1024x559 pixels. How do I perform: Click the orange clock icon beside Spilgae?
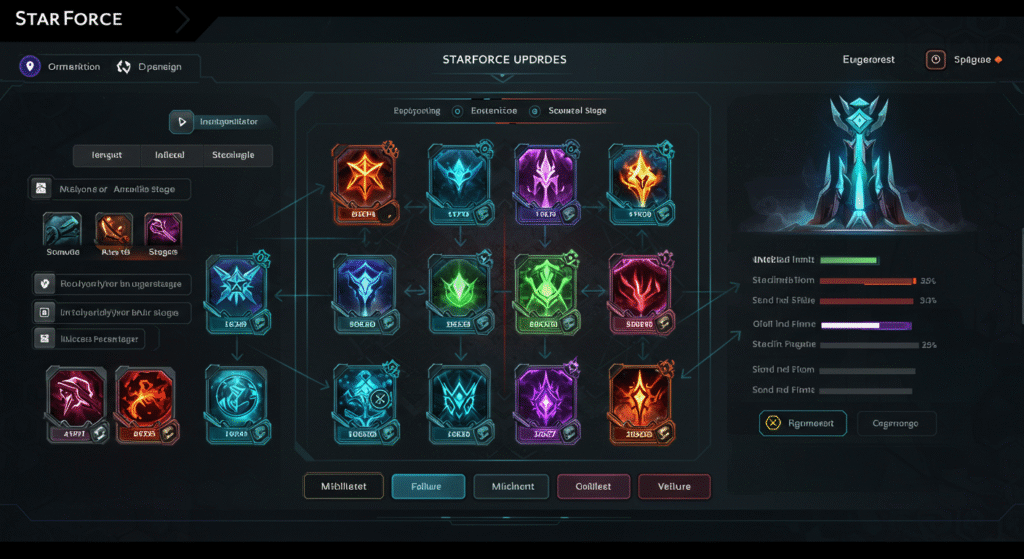[935, 59]
